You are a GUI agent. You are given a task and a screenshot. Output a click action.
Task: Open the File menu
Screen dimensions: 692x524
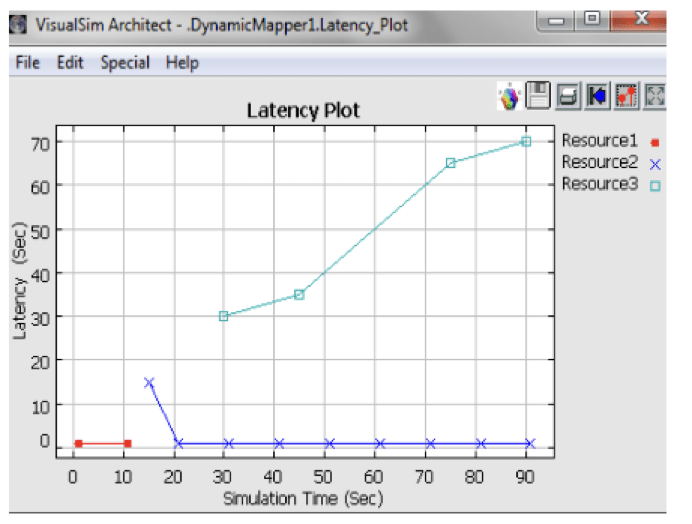tap(27, 62)
